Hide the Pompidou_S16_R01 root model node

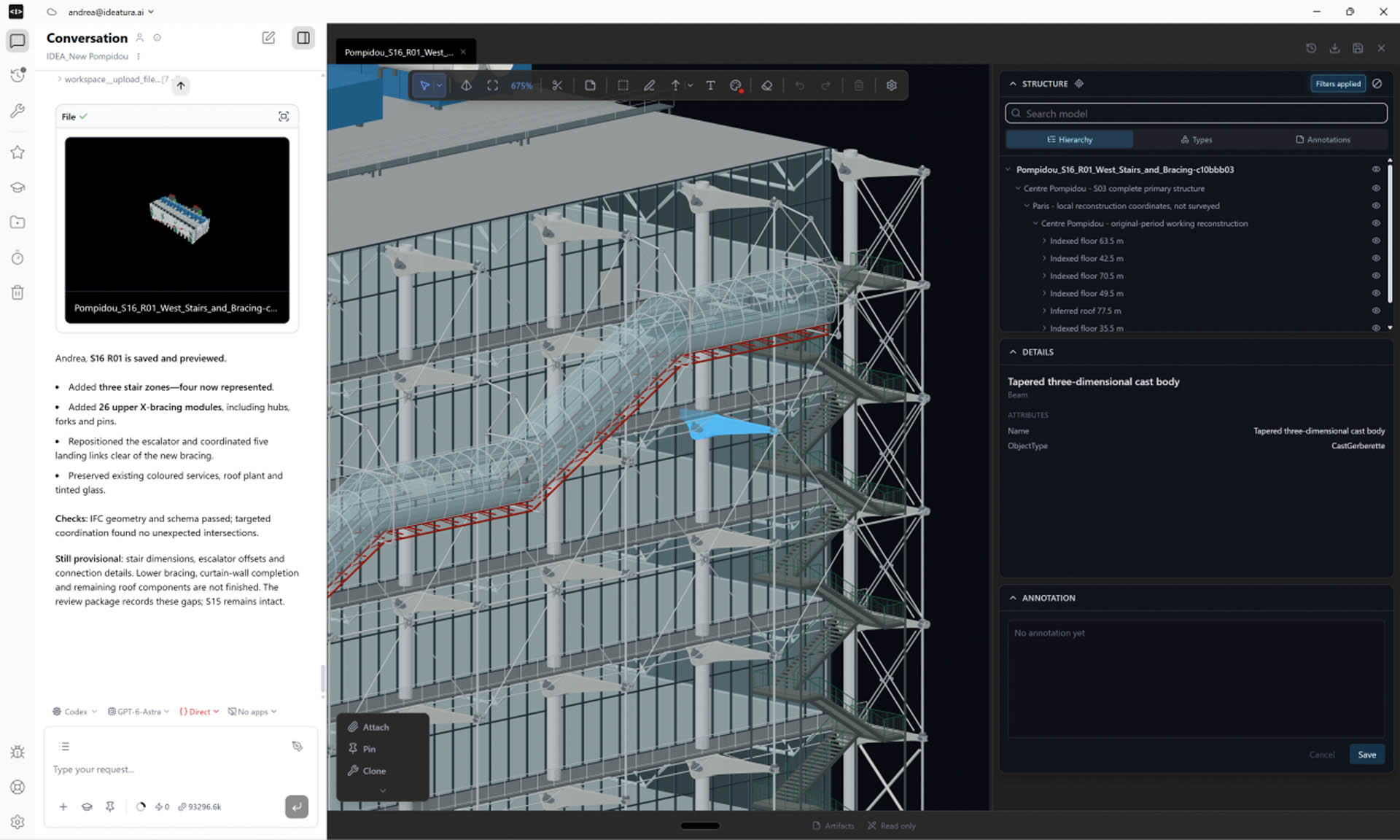coord(1376,169)
